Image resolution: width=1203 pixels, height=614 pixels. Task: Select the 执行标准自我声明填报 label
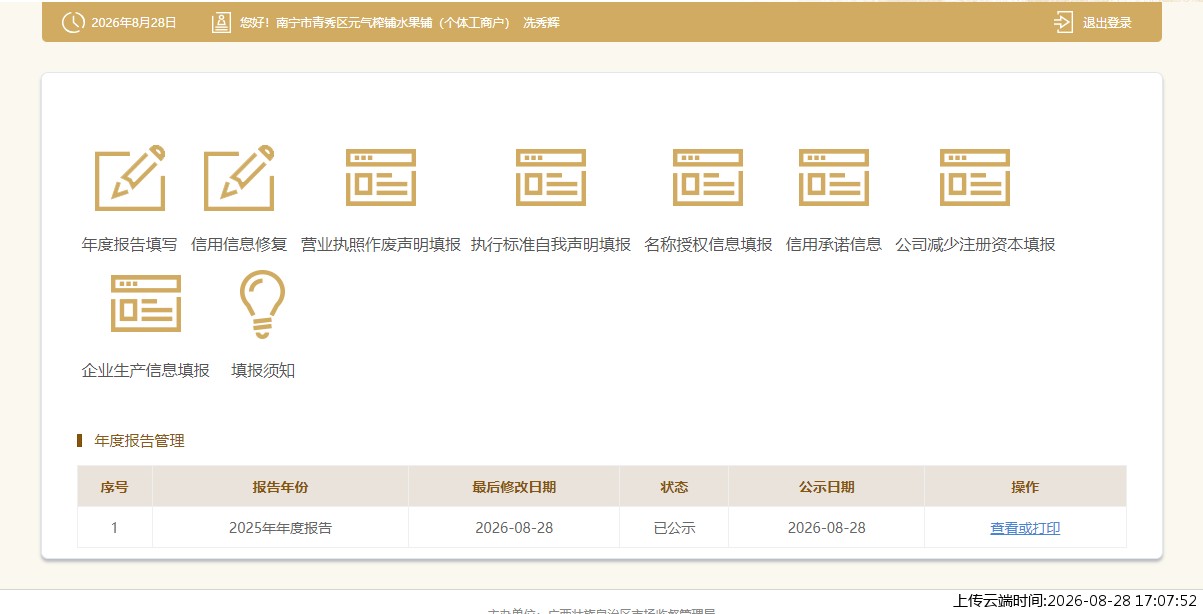(551, 245)
